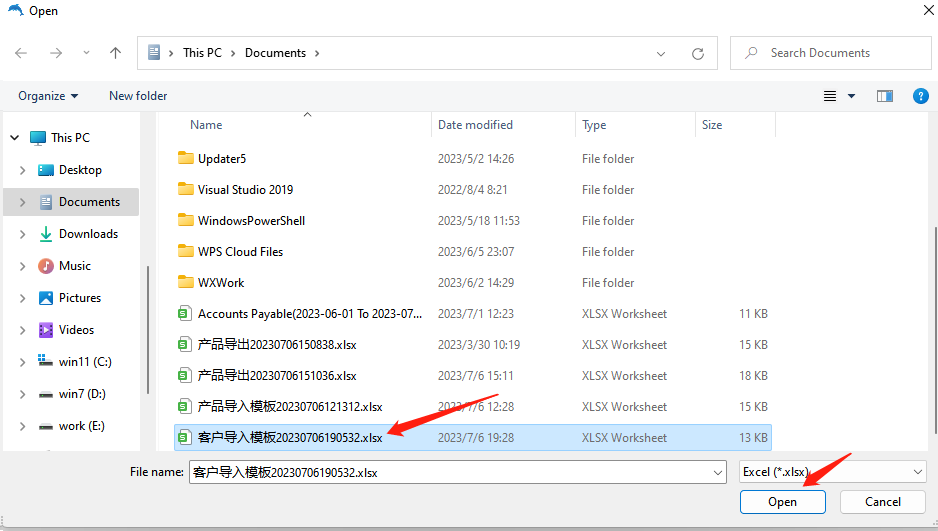Screen dimensions: 938x531
Task: Select the Downloads folder in sidebar
Action: point(88,234)
